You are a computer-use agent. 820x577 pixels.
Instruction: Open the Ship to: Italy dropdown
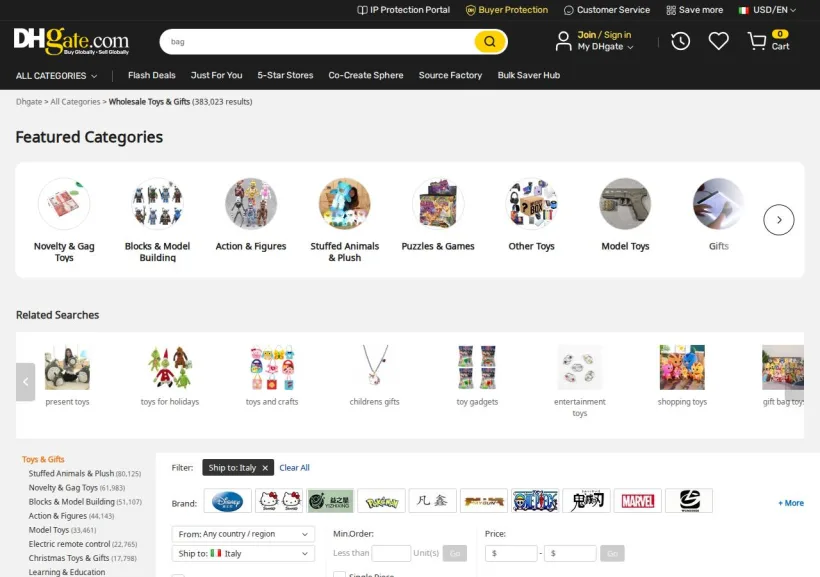(x=243, y=553)
